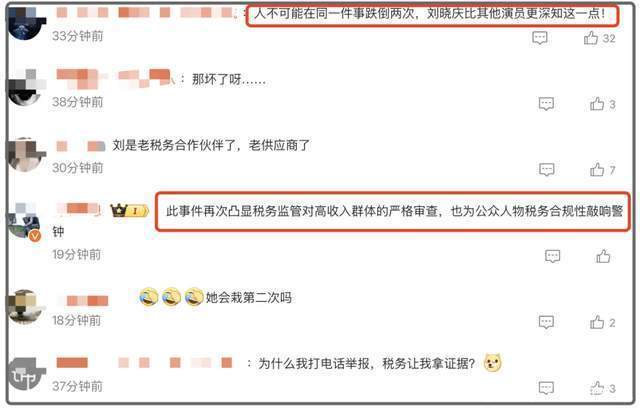The width and height of the screenshot is (640, 408).
Task: Open verified avatar of the 19分钟前 commenter
Action: (x=25, y=221)
